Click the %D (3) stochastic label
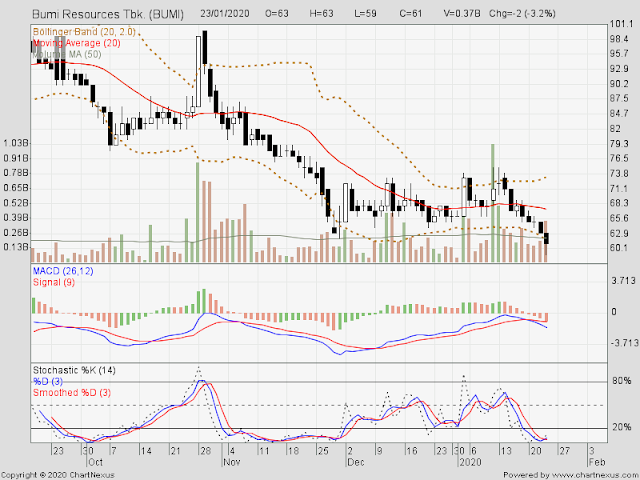This screenshot has width=640, height=480. 48,381
